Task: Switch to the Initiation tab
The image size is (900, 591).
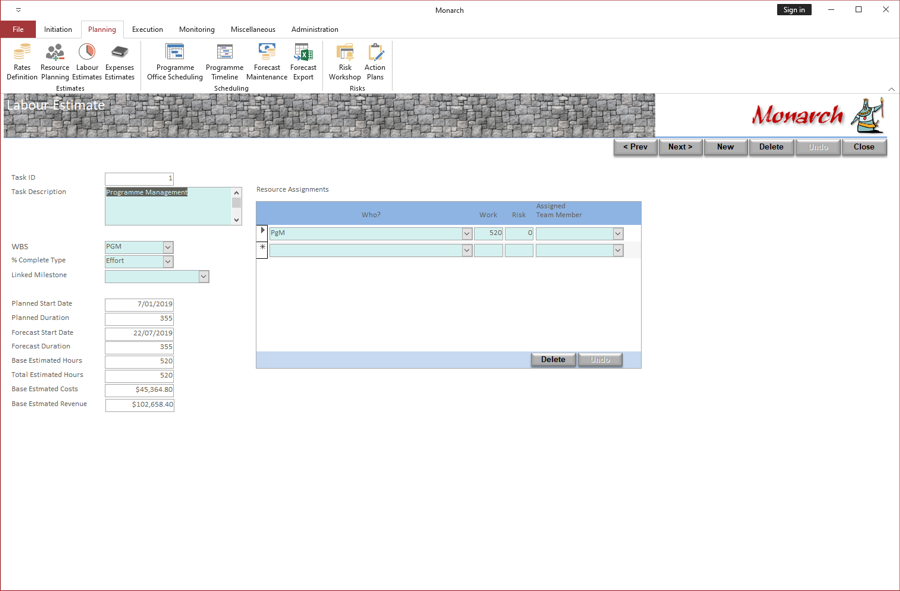Action: tap(58, 29)
